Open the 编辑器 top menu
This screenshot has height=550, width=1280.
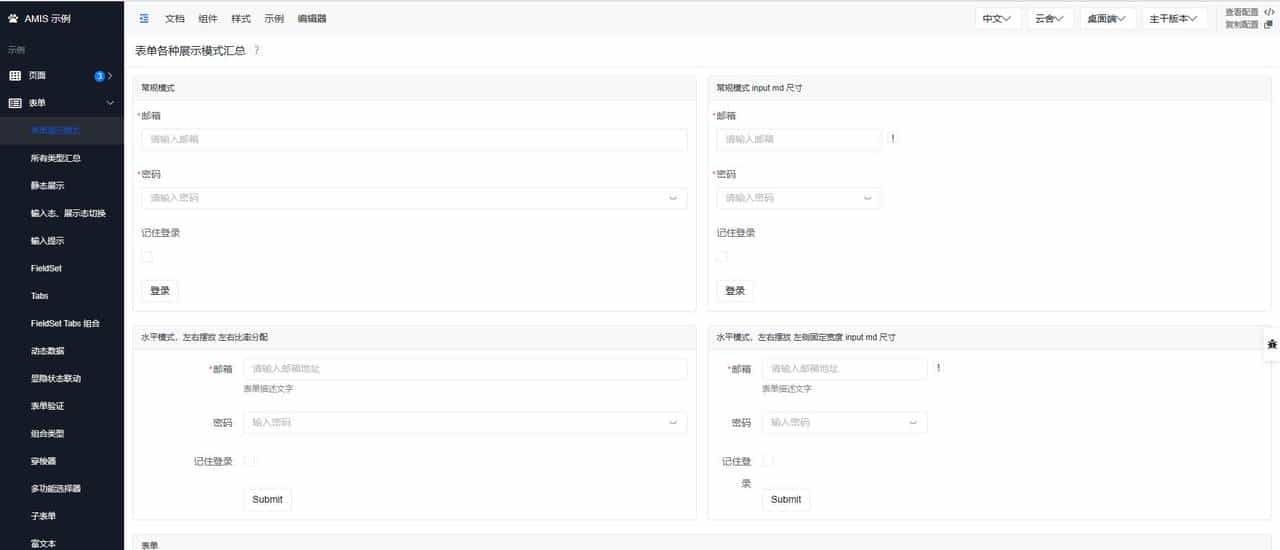(x=312, y=18)
